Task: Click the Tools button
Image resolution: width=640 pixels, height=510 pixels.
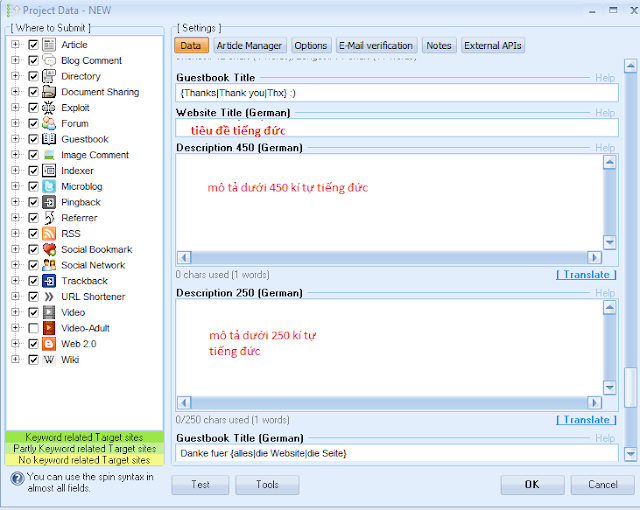Action: coord(267,485)
